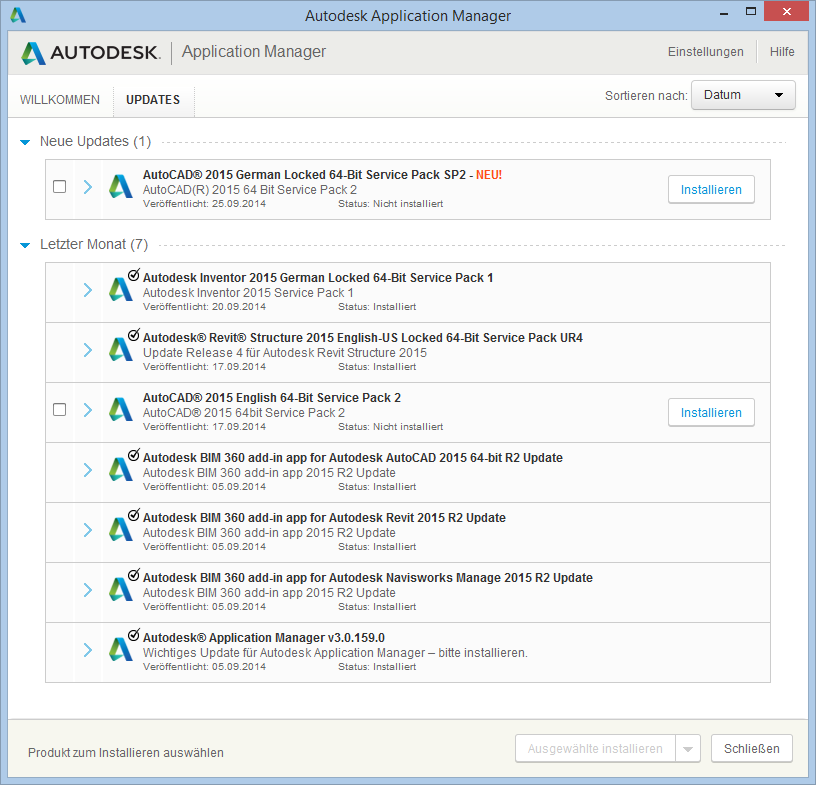Maximize the Application Manager window

click(750, 11)
